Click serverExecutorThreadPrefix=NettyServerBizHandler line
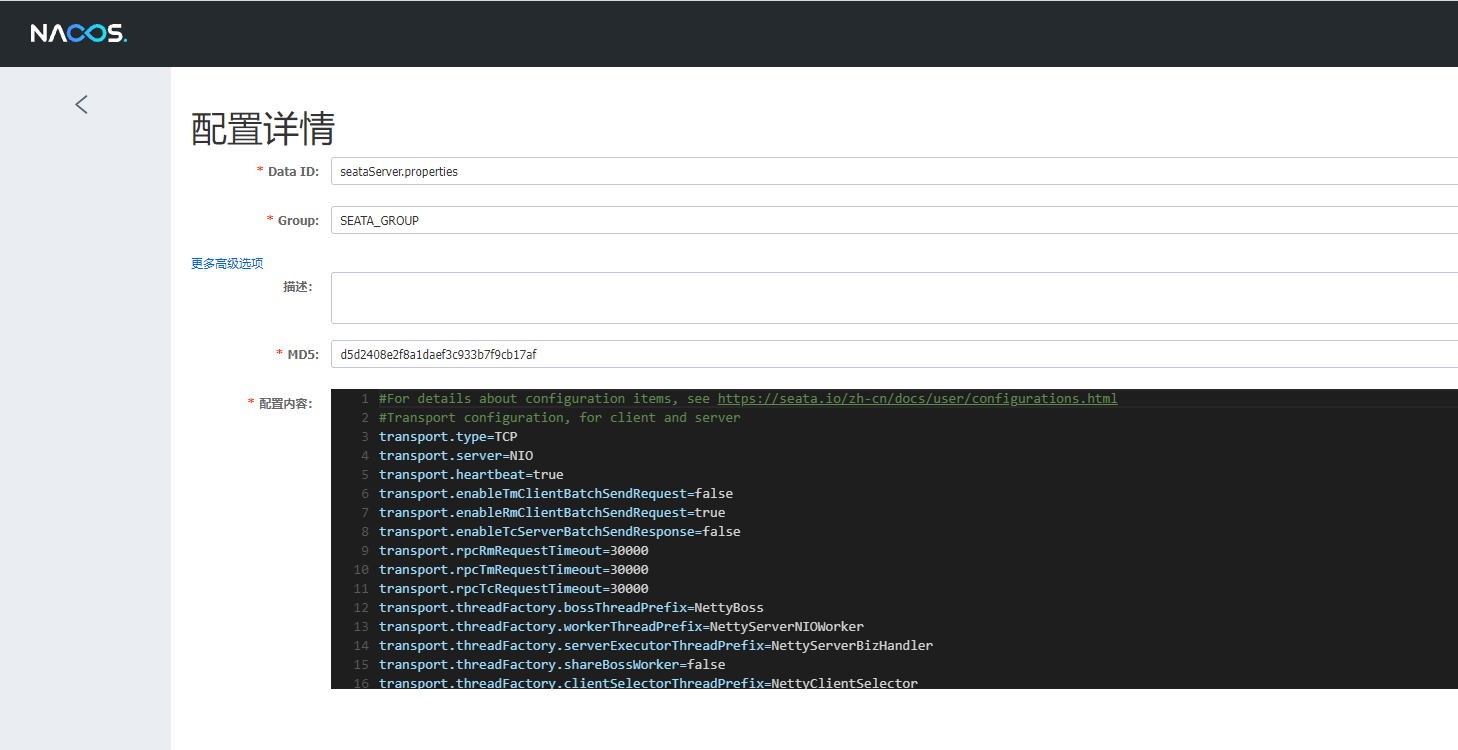 (x=656, y=646)
